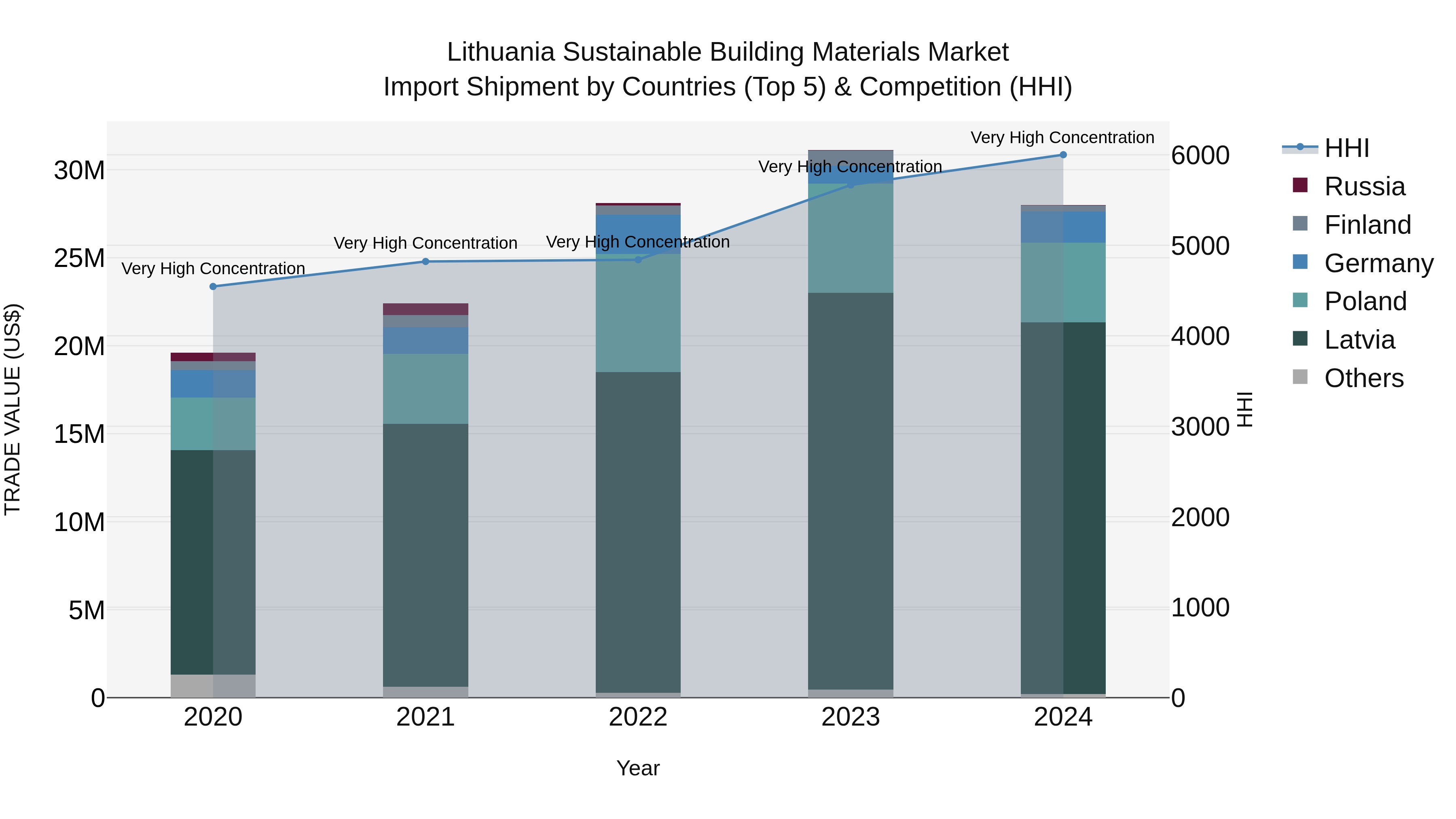Toggle the Germany legend entry

pyautogui.click(x=1363, y=263)
